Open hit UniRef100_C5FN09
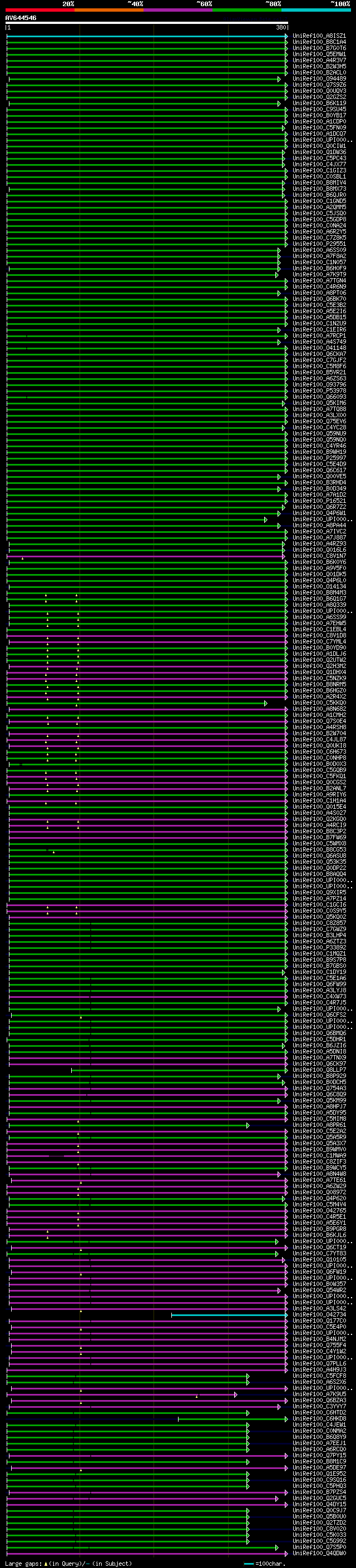 tap(319, 128)
